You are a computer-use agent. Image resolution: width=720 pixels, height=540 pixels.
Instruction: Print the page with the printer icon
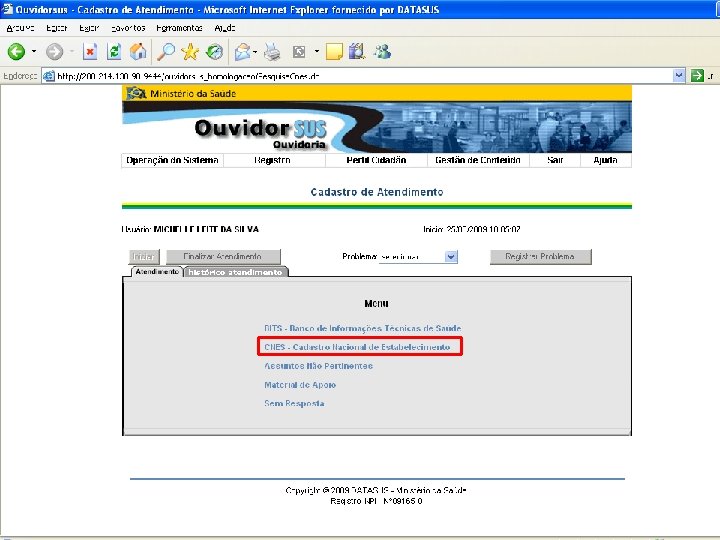pyautogui.click(x=272, y=52)
